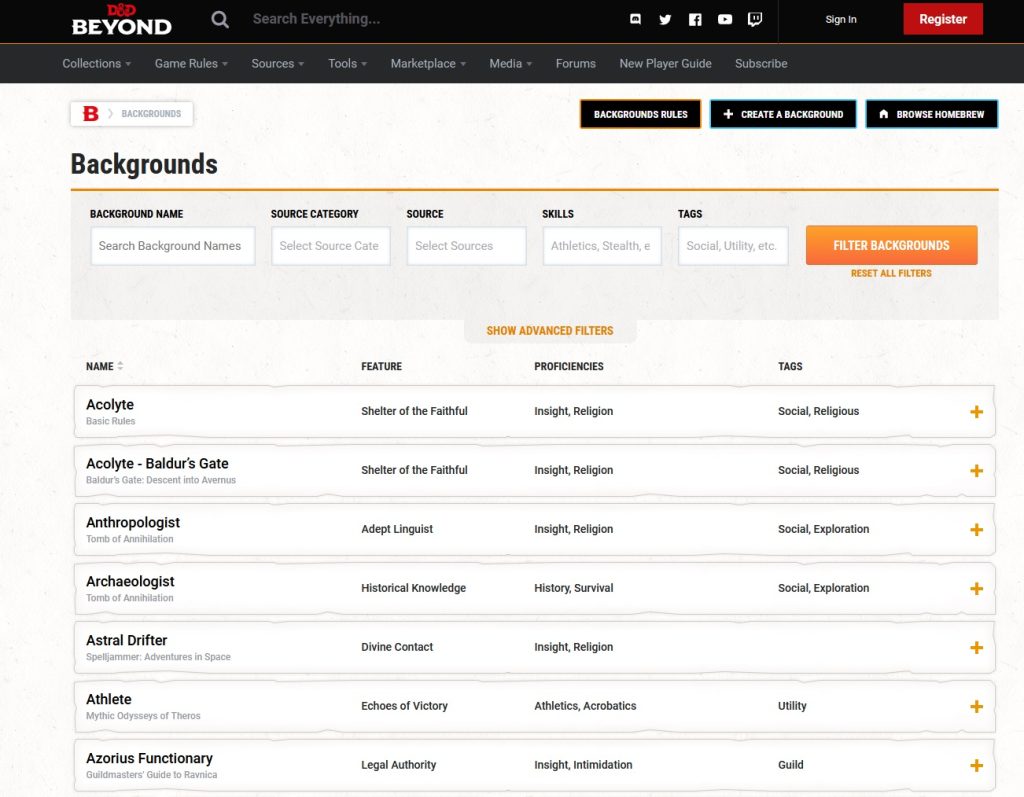Open Backgrounds Rules
Screen dimensions: 1024x797
pos(640,114)
